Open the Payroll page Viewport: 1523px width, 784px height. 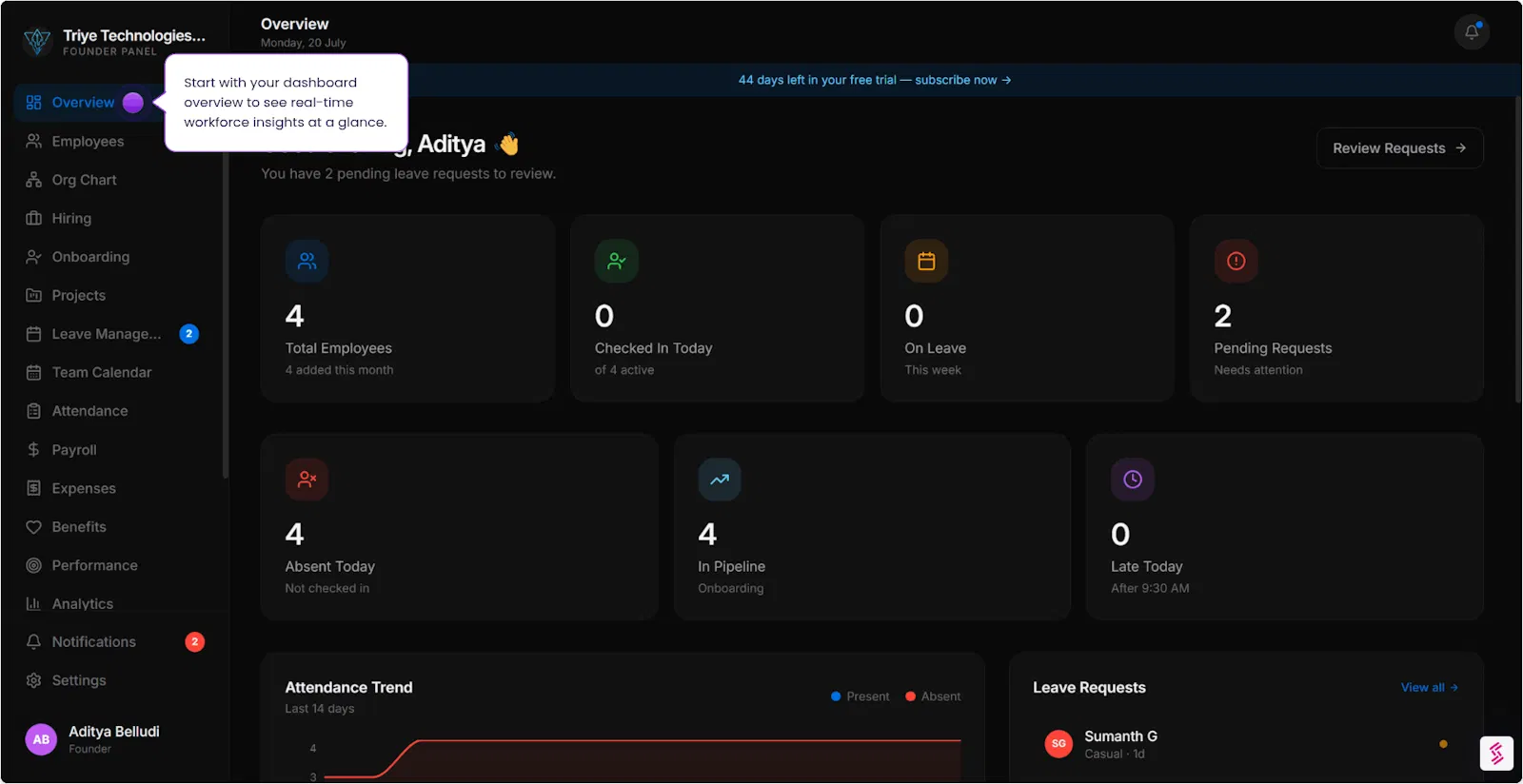coord(114,449)
